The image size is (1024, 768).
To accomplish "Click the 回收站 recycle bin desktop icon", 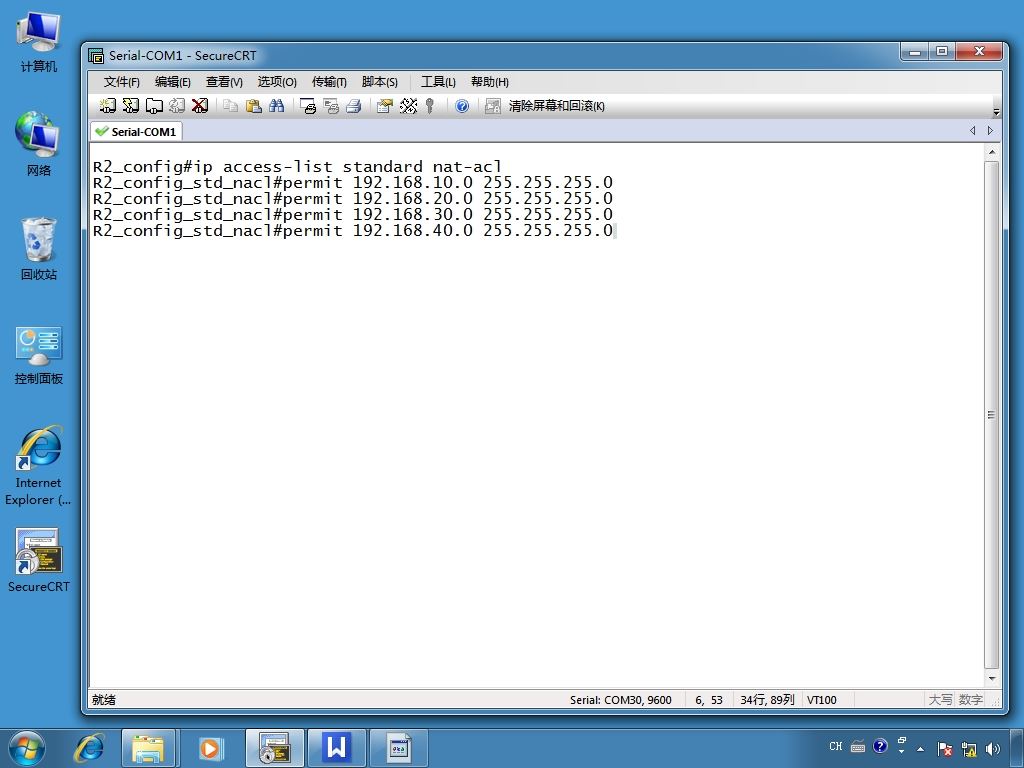I will 39,248.
